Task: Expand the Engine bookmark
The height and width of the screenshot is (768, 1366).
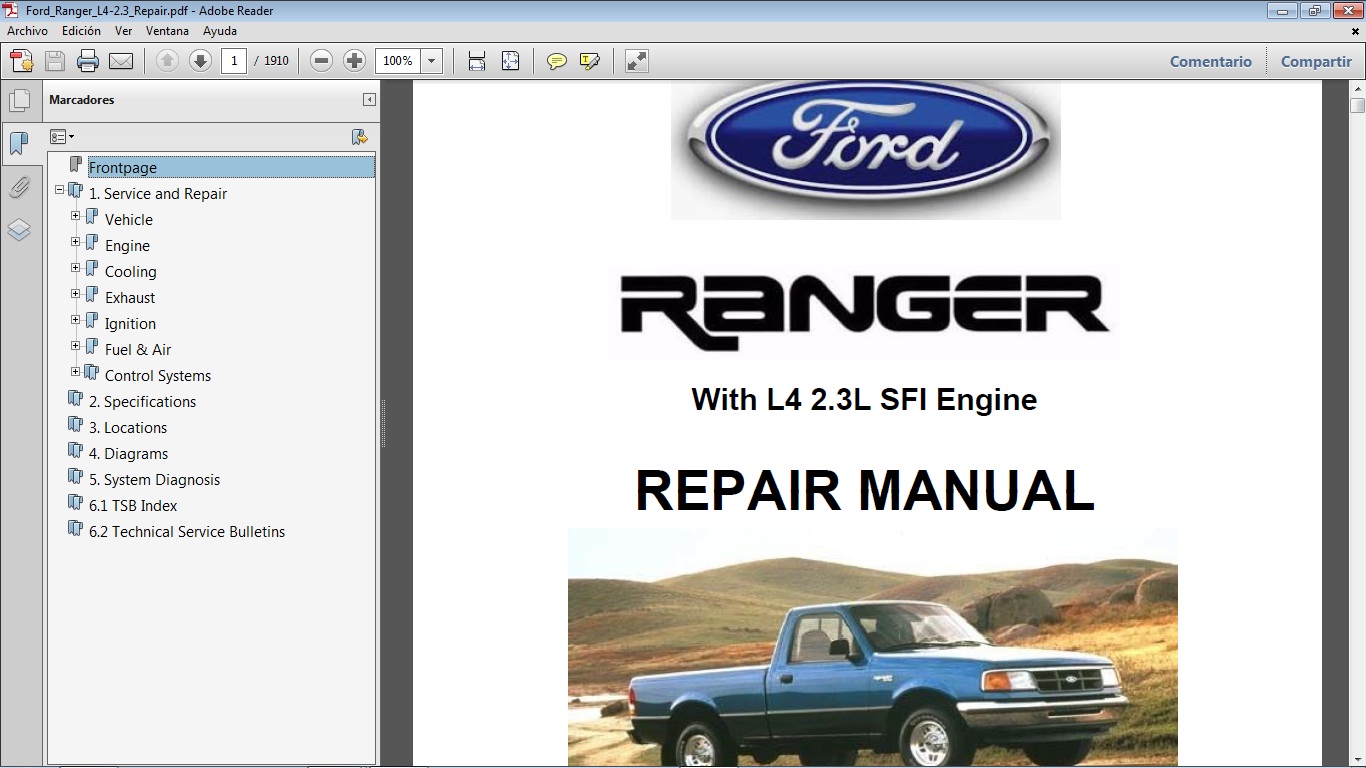Action: [75, 241]
